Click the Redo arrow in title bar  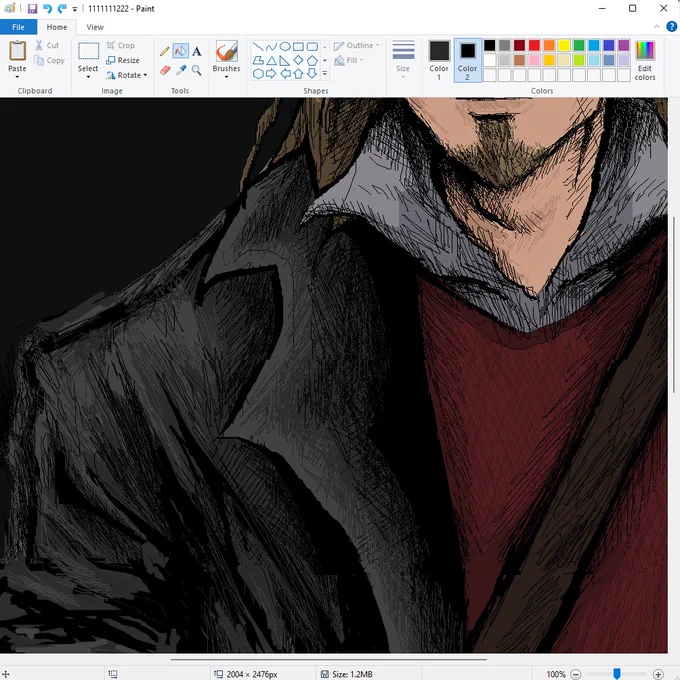coord(62,9)
